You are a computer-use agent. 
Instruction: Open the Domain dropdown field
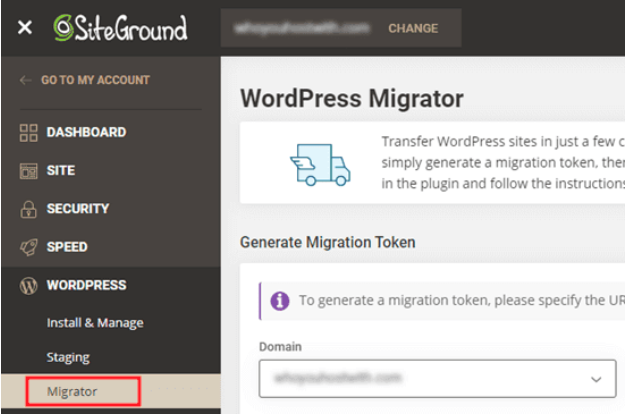pos(437,378)
